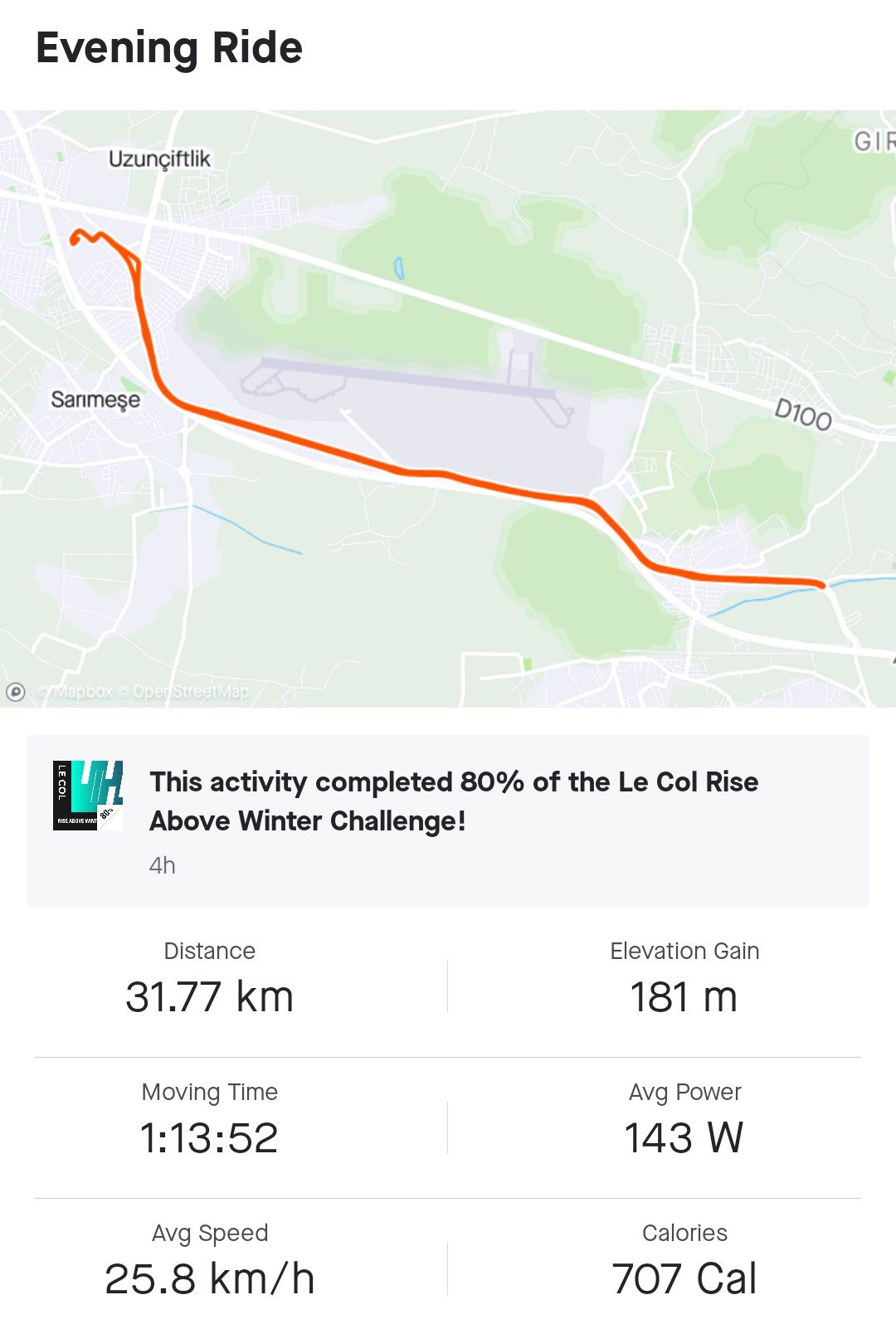
Task: Click the D100 road label on map
Action: pos(802,414)
